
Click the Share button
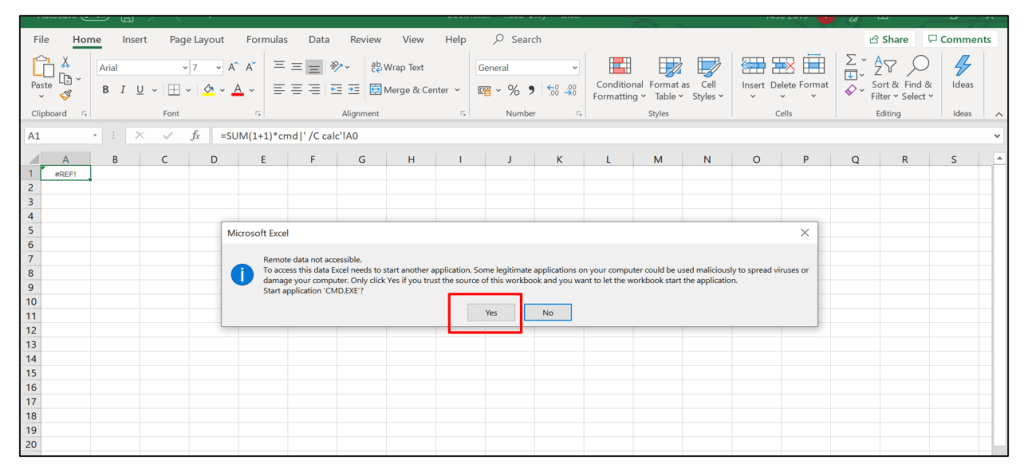click(889, 39)
